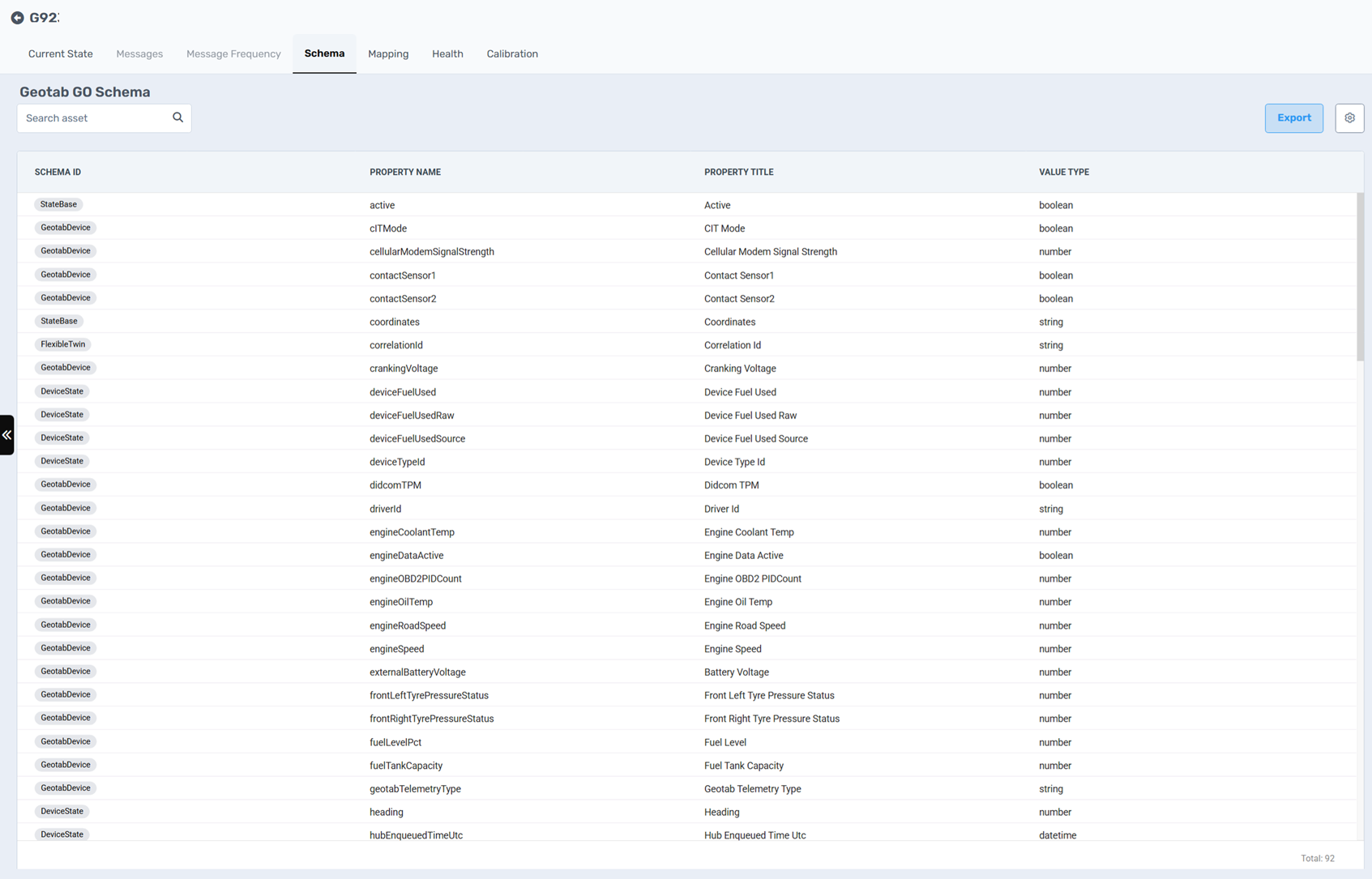Select cellularModemSignalStrength property name
The height and width of the screenshot is (879, 1372).
pyautogui.click(x=432, y=252)
